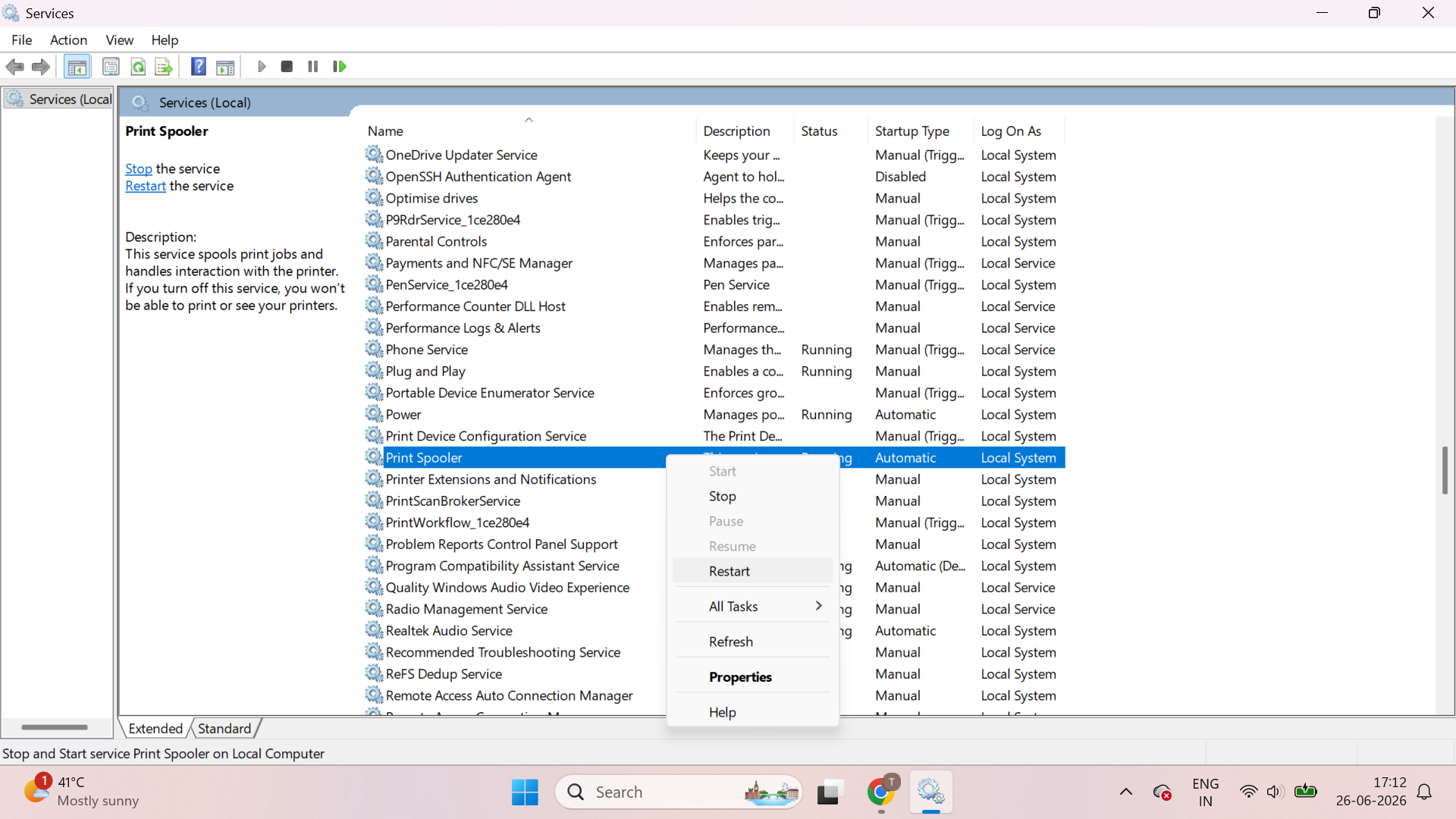This screenshot has width=1456, height=819.
Task: Choose Restart in the context menu
Action: click(752, 571)
